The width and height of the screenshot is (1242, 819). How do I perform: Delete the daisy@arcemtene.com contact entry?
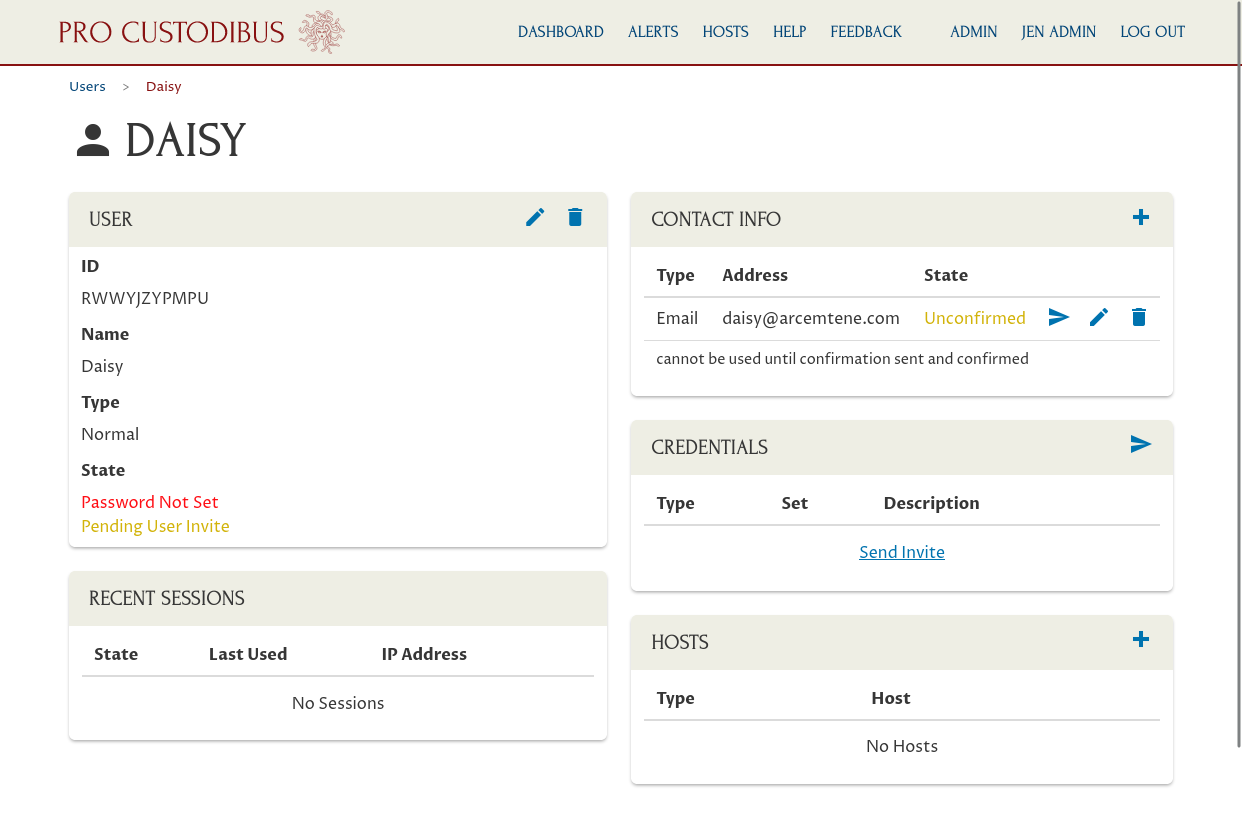tap(1139, 317)
